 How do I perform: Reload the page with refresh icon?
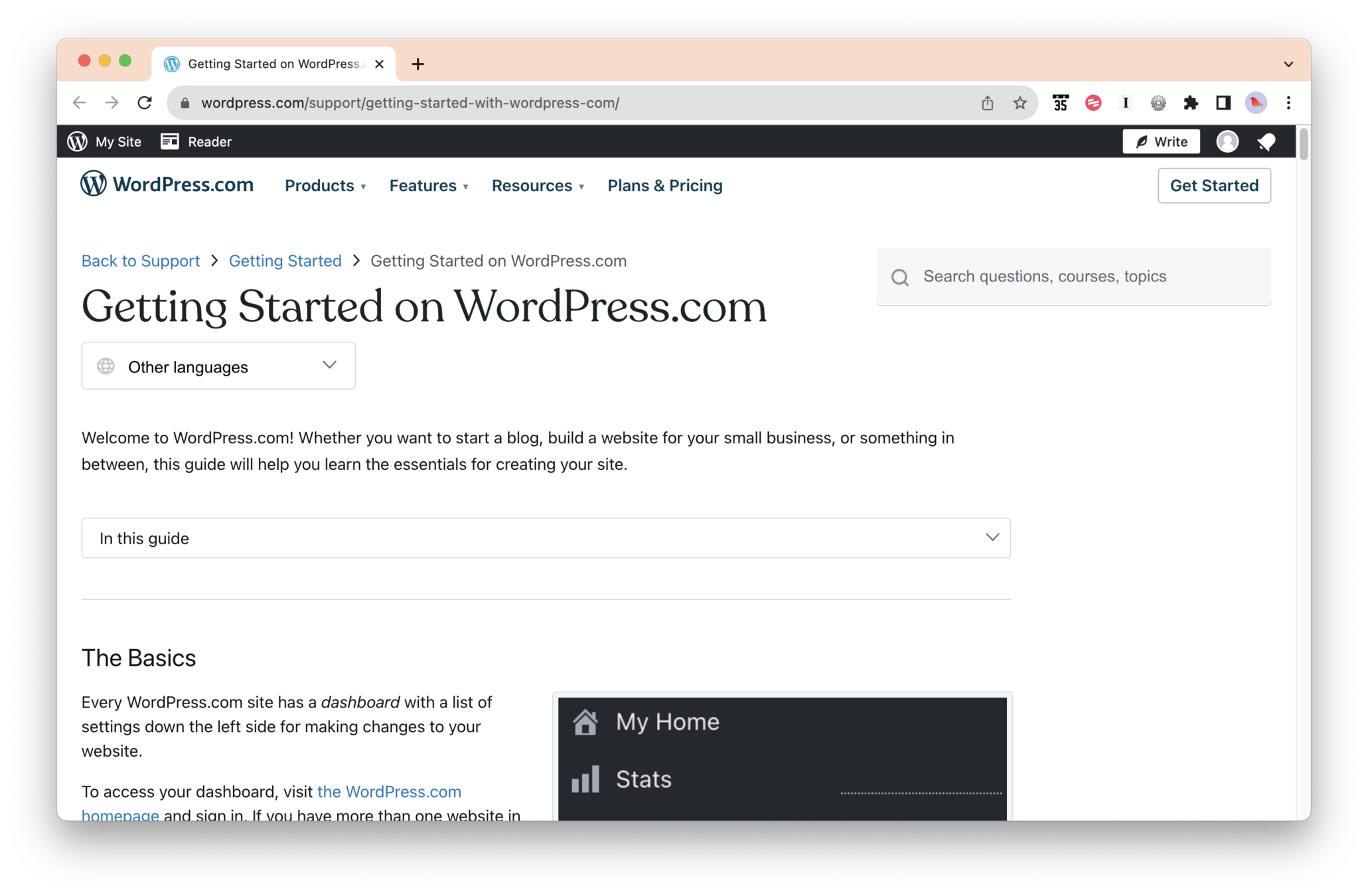pyautogui.click(x=145, y=103)
